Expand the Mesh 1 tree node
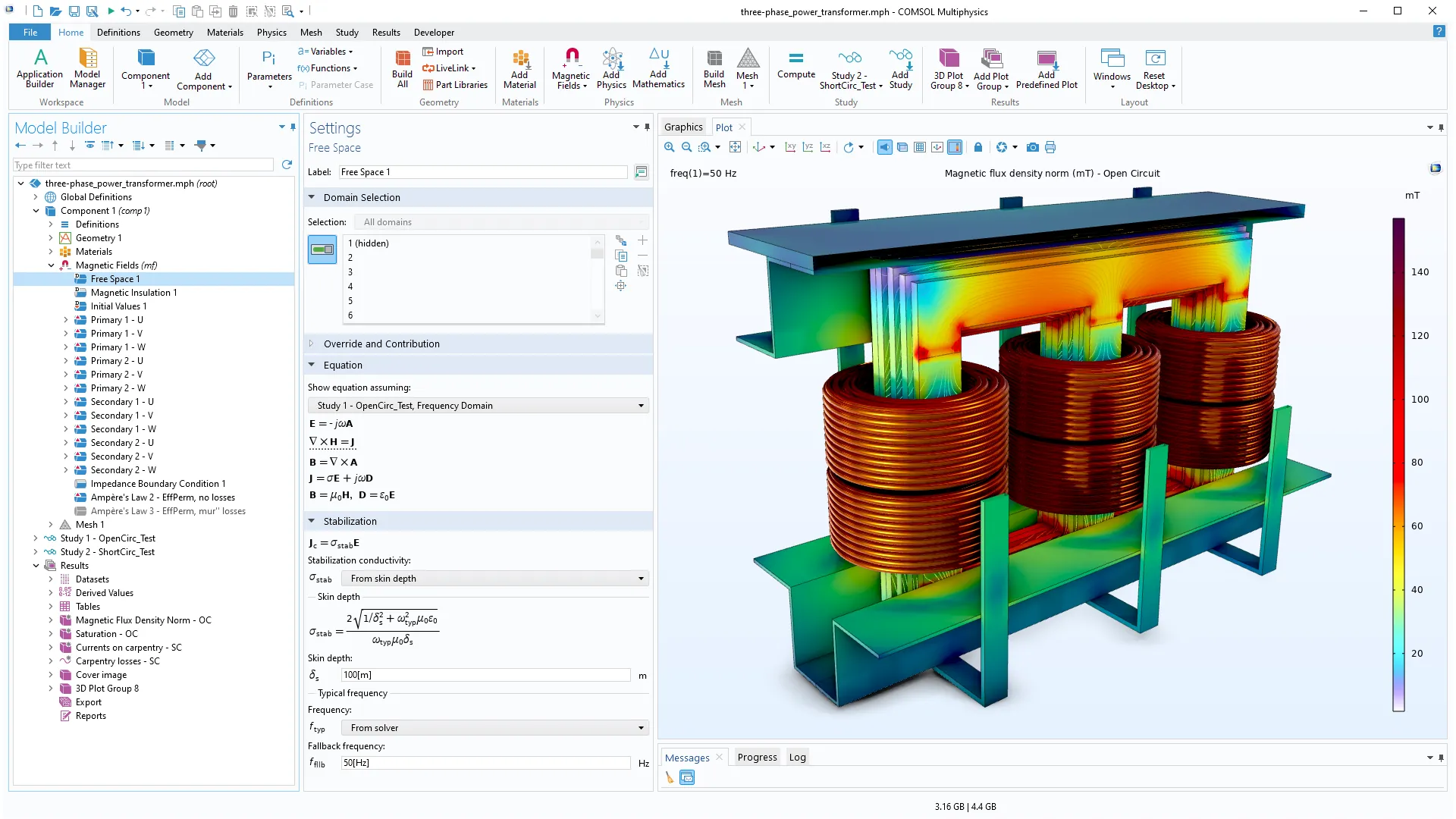 [51, 525]
